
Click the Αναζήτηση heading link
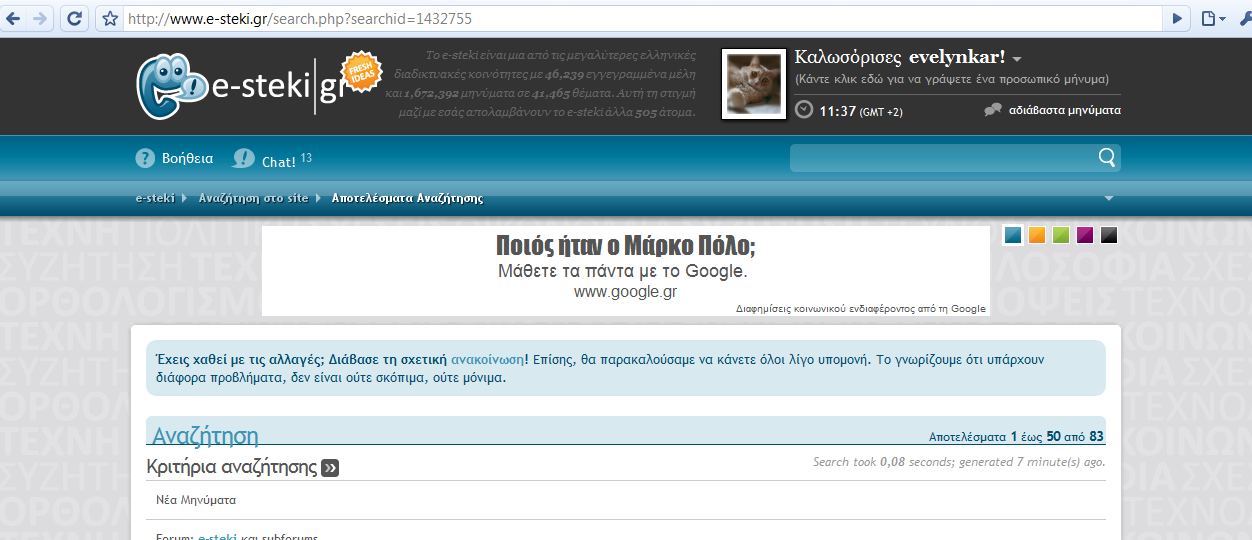tap(205, 435)
